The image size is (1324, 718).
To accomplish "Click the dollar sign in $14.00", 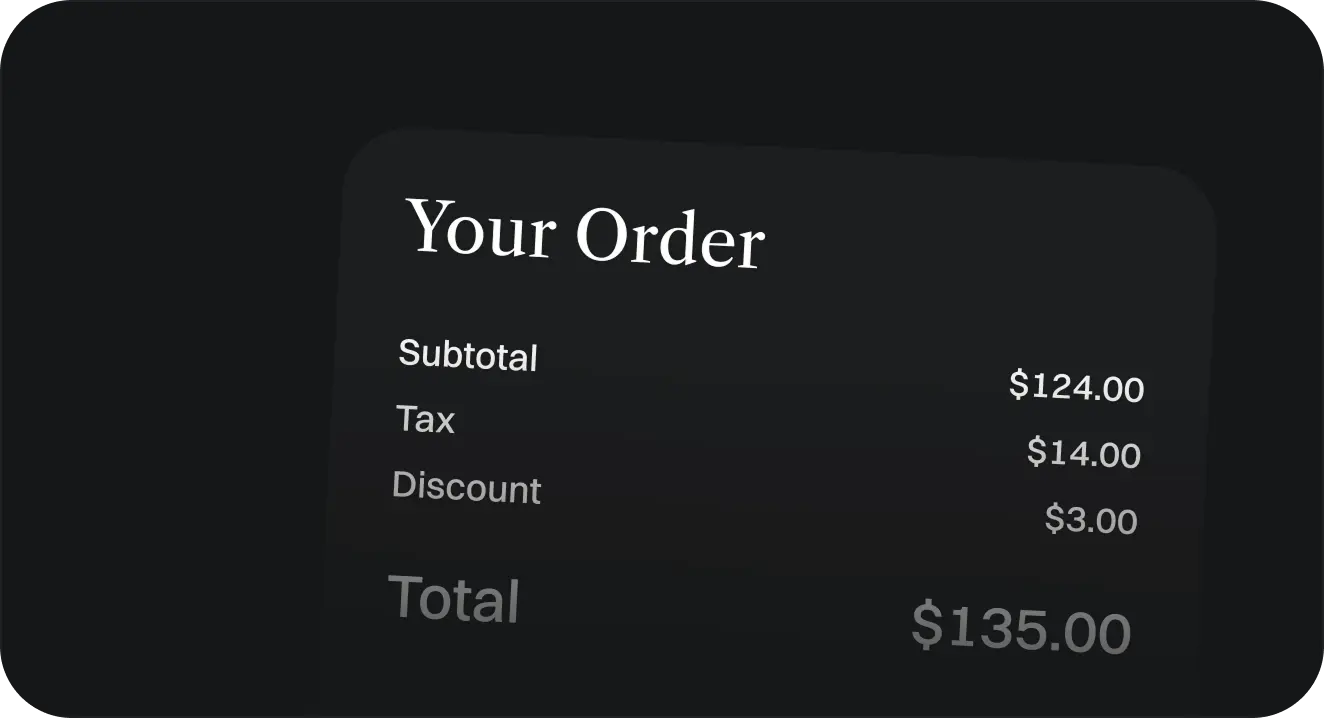I will (1036, 451).
